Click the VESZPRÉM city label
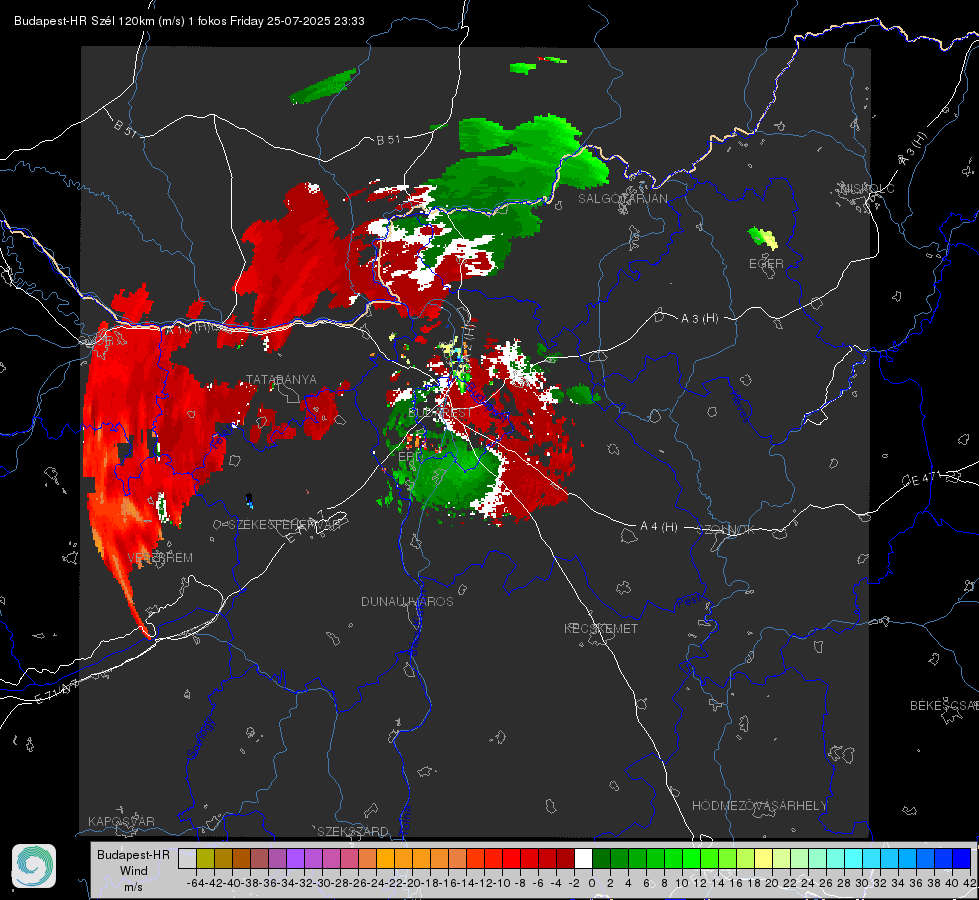979x900 pixels. 160,558
